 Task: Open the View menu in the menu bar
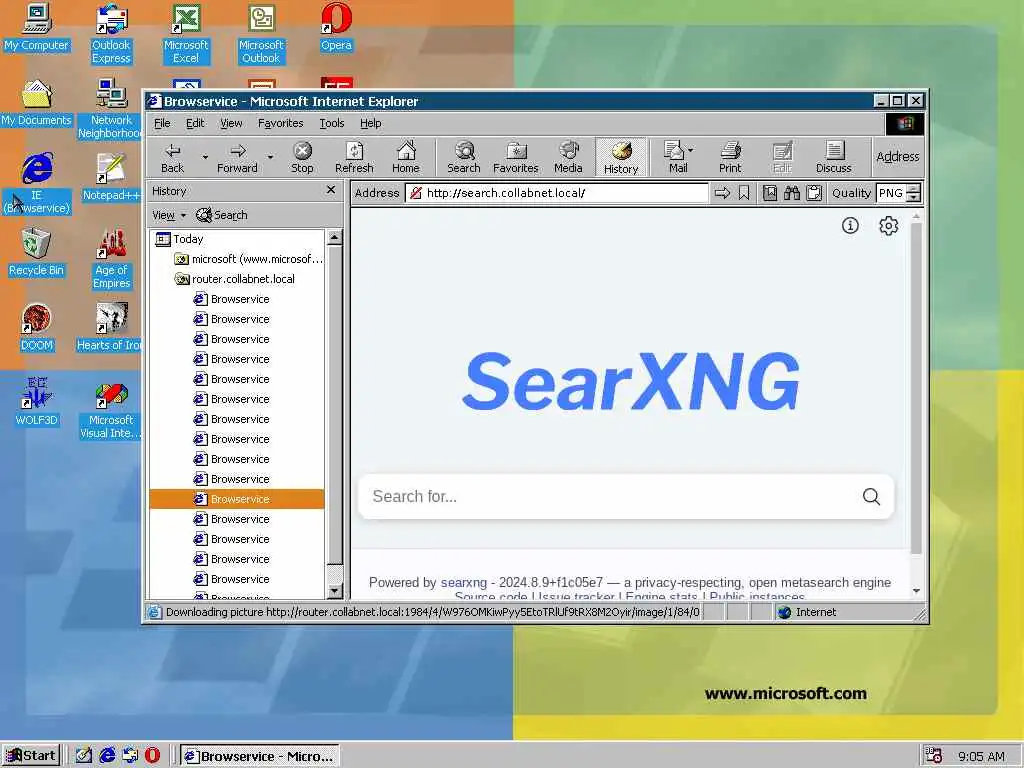point(231,123)
